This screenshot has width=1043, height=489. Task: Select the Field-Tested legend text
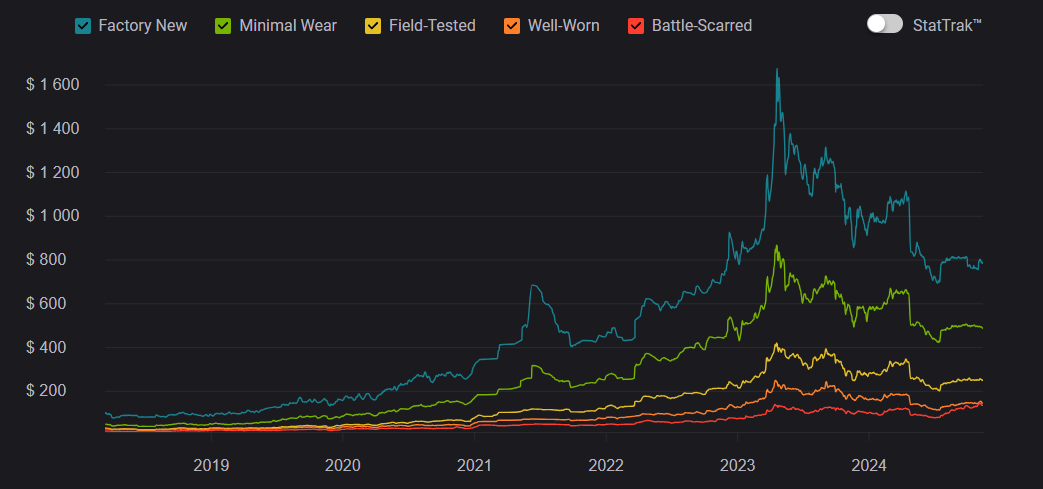432,25
